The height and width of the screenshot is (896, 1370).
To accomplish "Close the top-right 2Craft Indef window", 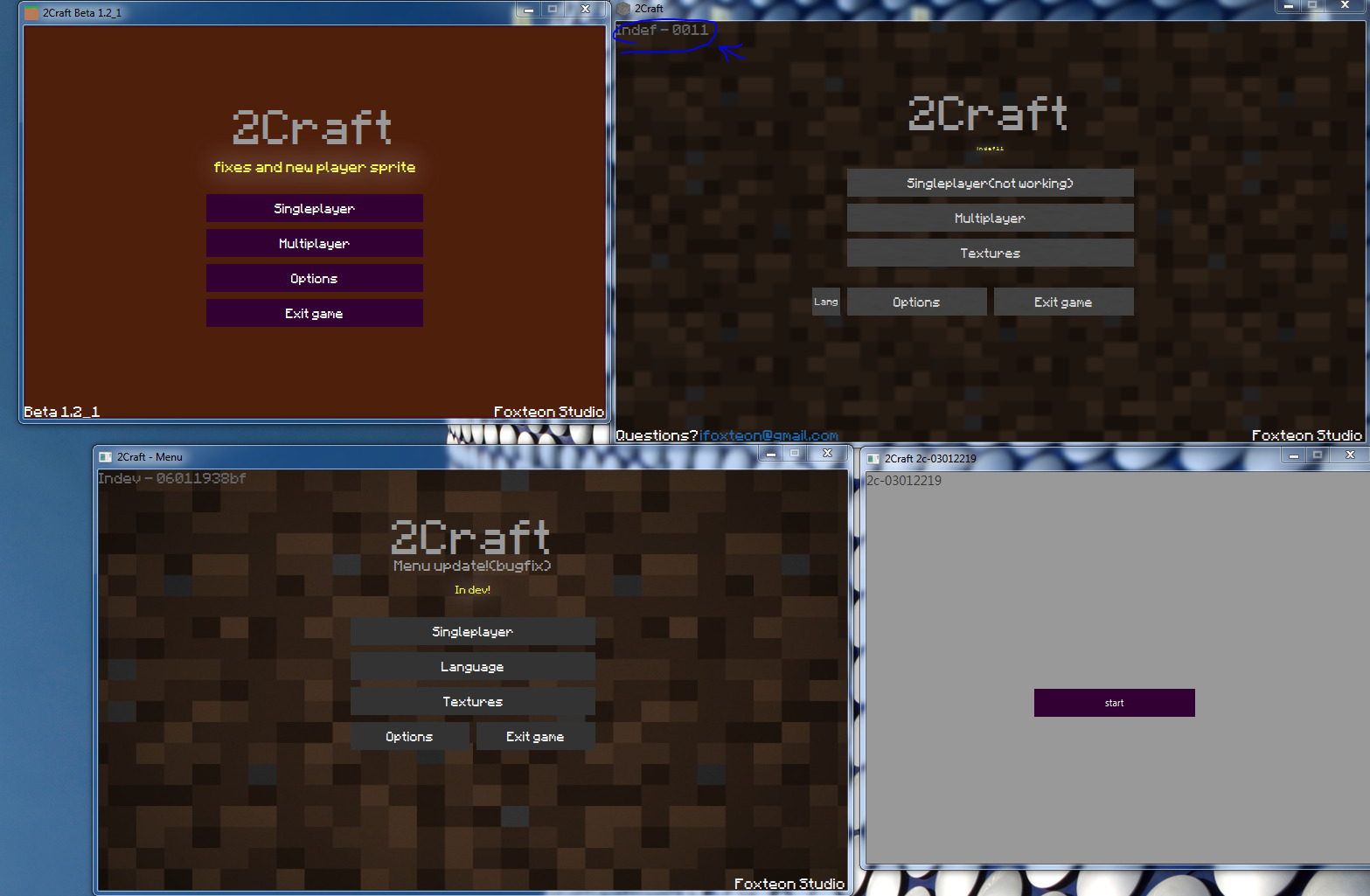I will (x=1345, y=5).
